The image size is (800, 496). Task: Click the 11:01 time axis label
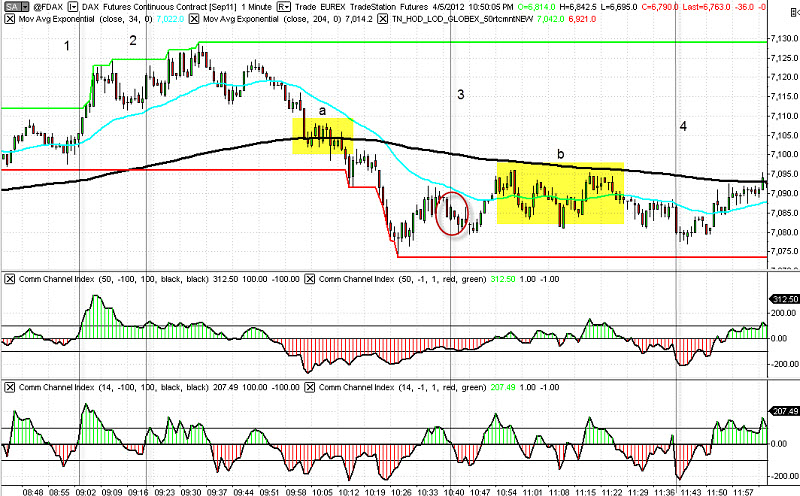click(x=533, y=492)
